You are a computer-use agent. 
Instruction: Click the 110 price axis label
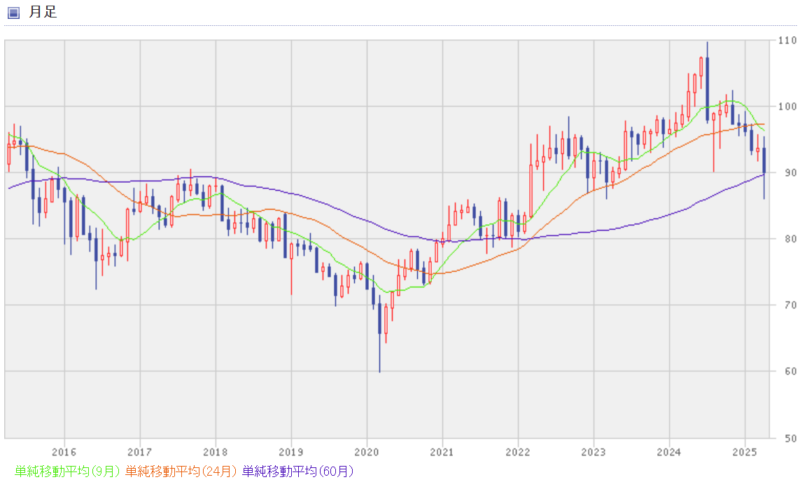click(787, 40)
